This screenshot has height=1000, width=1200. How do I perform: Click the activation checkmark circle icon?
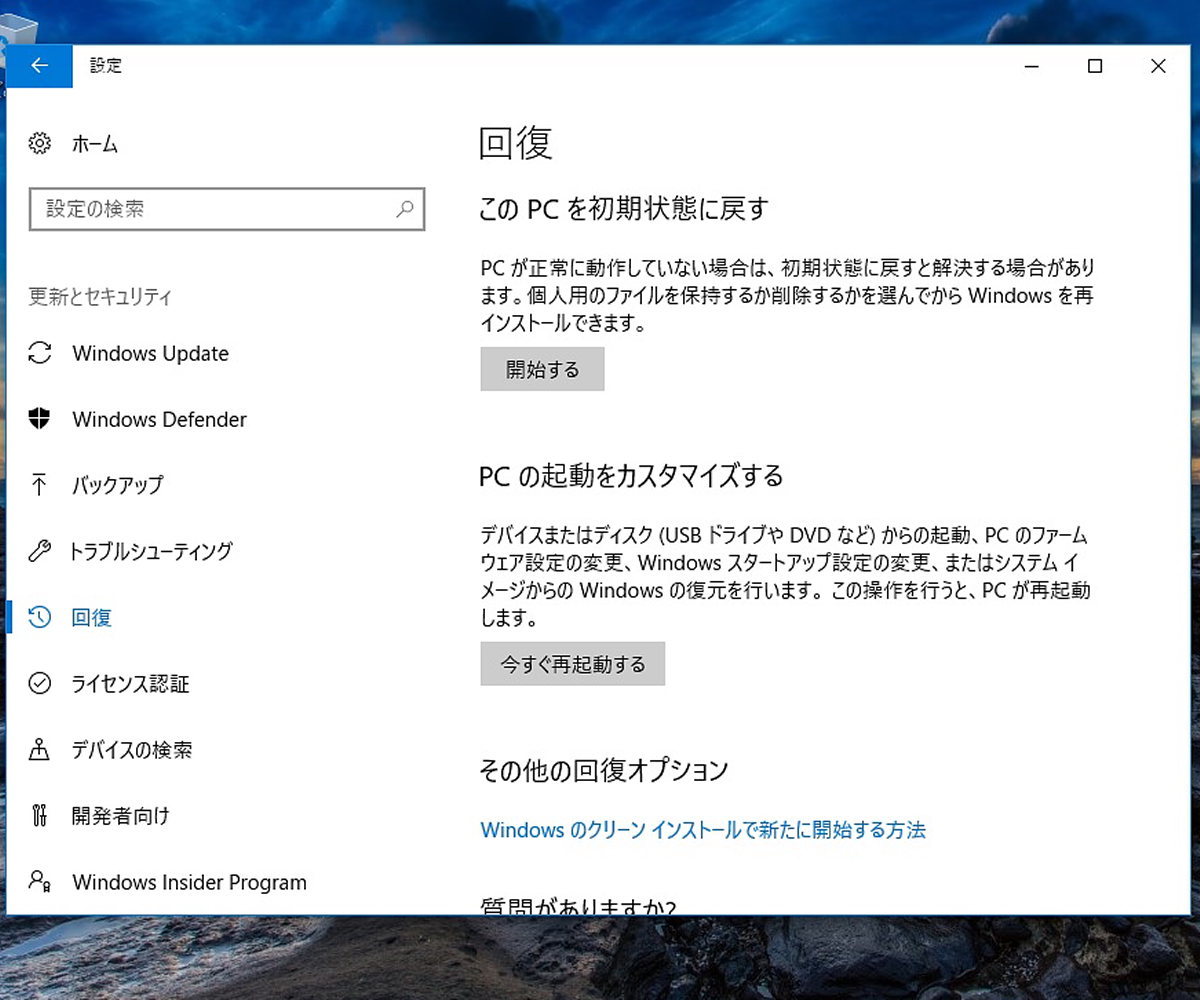coord(39,683)
